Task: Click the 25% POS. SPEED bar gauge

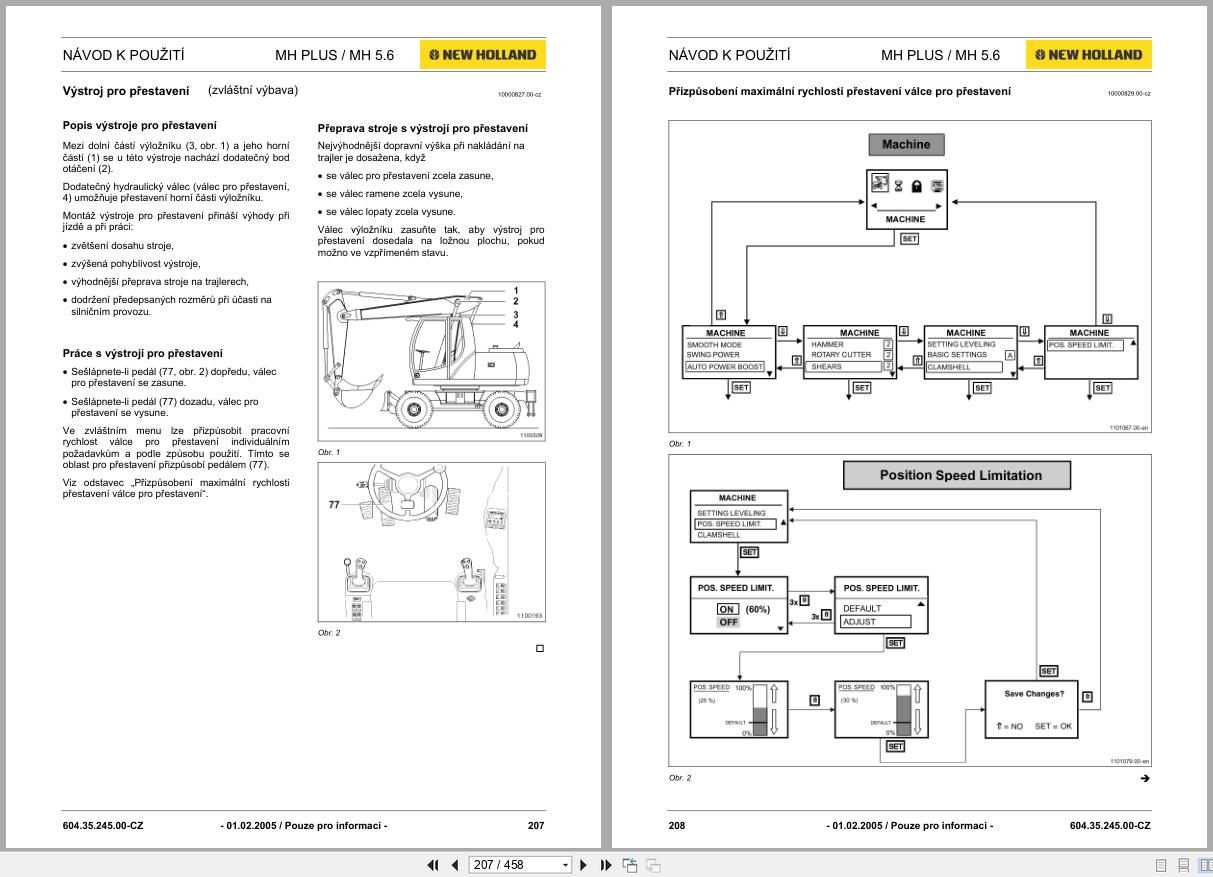Action: 759,711
